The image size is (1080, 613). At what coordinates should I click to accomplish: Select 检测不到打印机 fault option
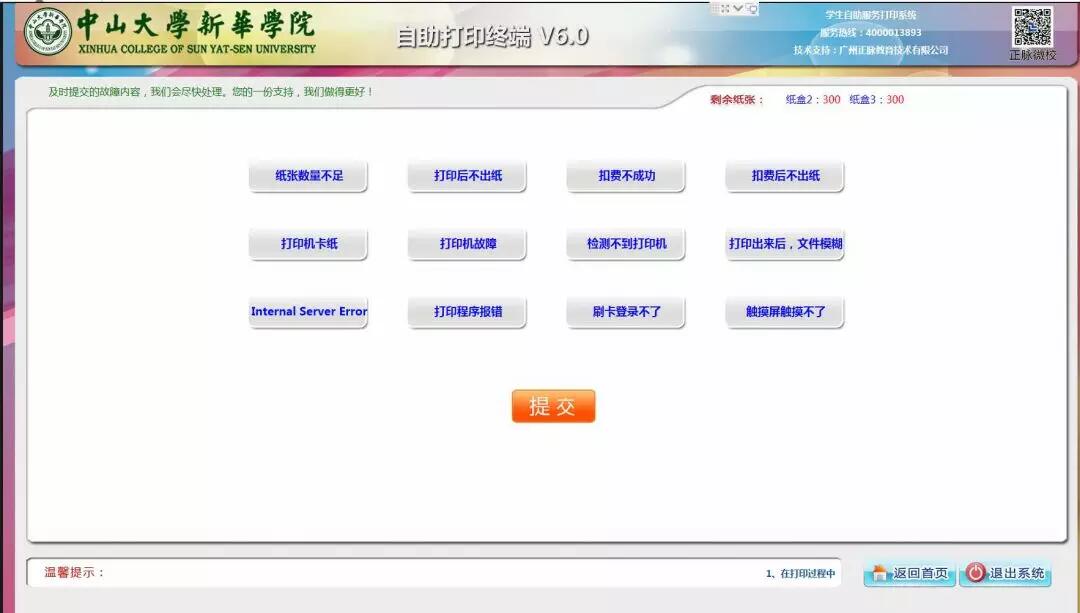click(626, 244)
